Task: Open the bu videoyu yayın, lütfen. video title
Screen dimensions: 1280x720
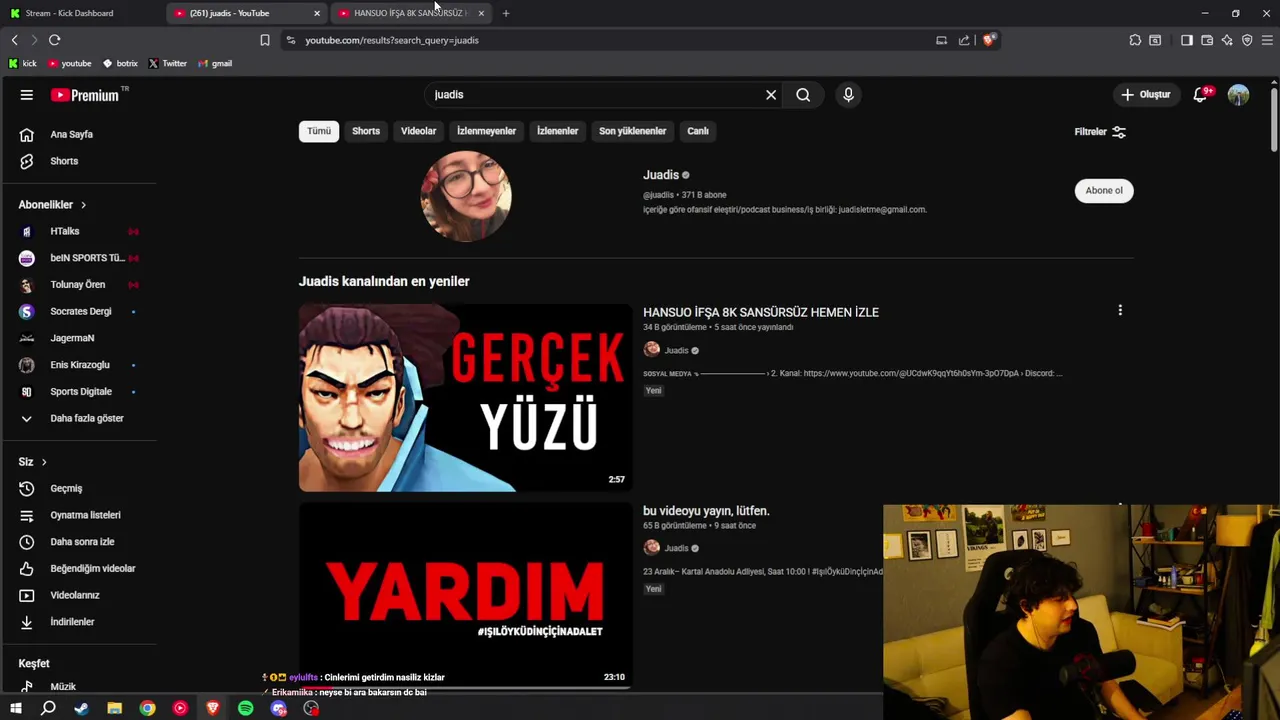Action: coord(706,511)
